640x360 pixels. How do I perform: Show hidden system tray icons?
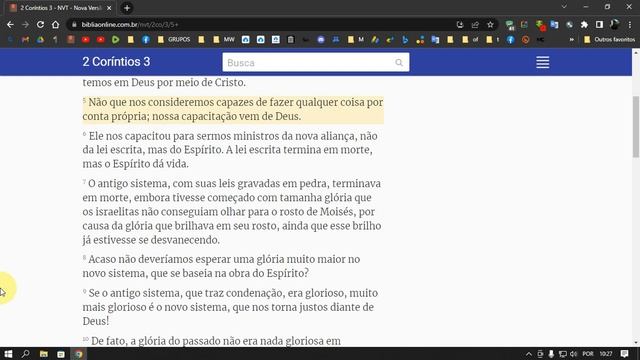529,354
